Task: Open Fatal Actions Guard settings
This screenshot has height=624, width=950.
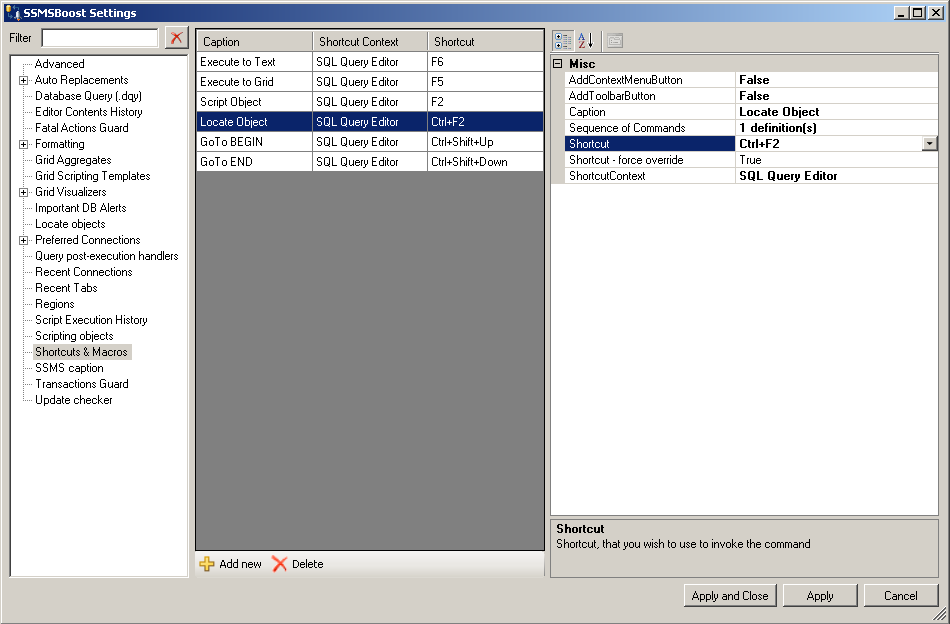Action: click(x=82, y=128)
